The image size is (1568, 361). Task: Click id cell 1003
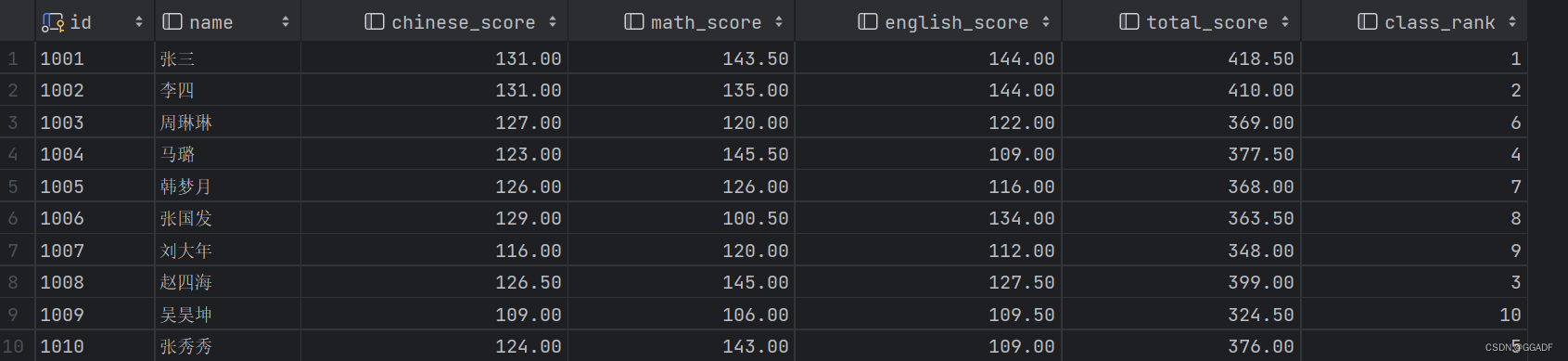(x=95, y=122)
